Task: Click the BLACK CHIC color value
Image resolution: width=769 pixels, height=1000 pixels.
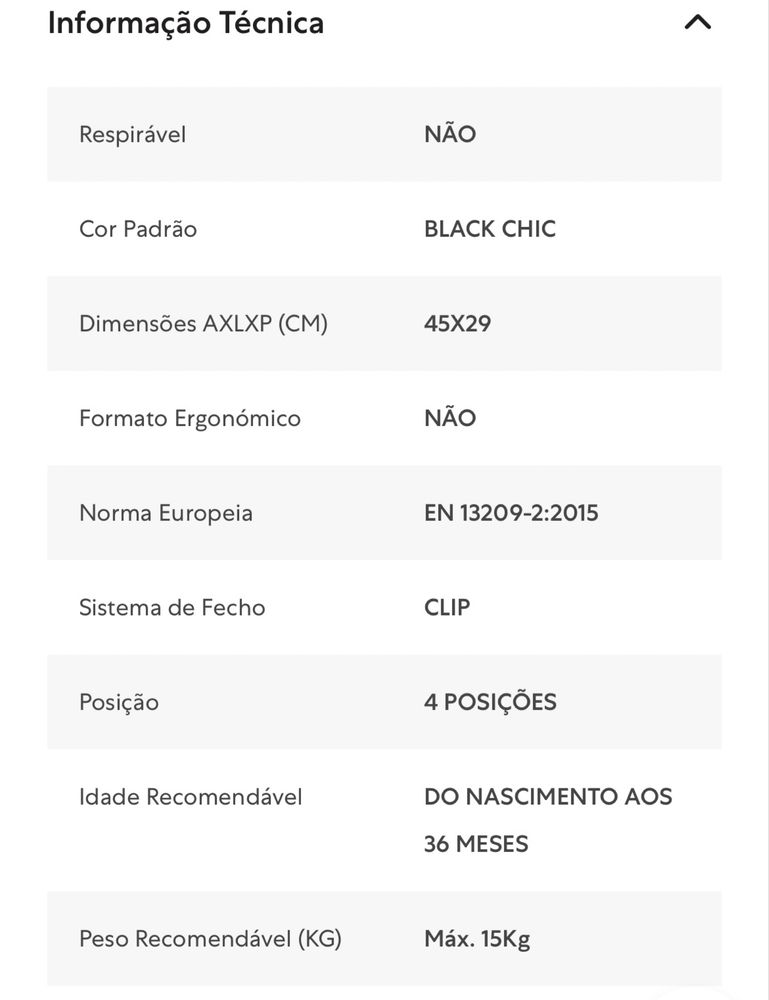Action: point(490,229)
